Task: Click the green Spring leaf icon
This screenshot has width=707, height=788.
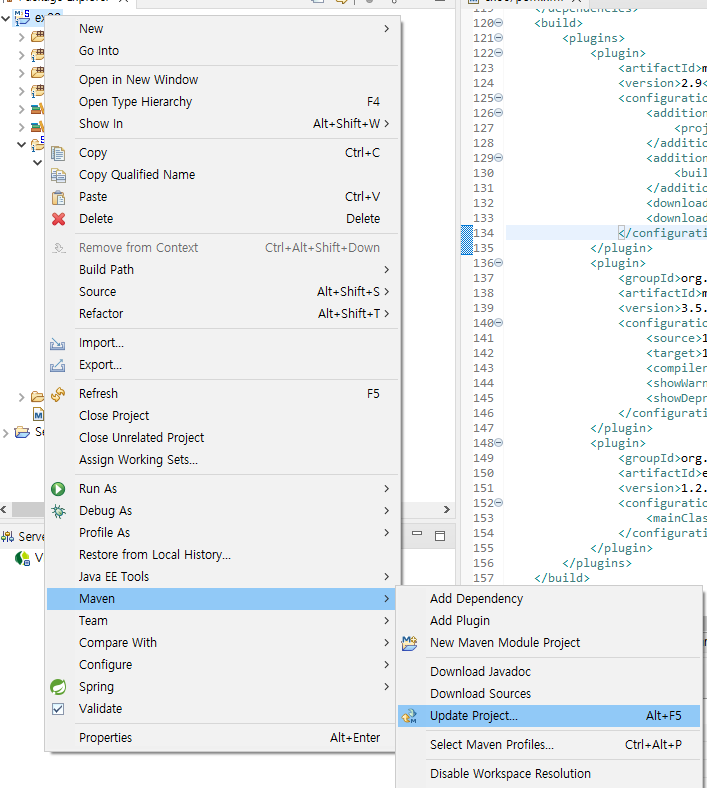Action: pos(58,687)
